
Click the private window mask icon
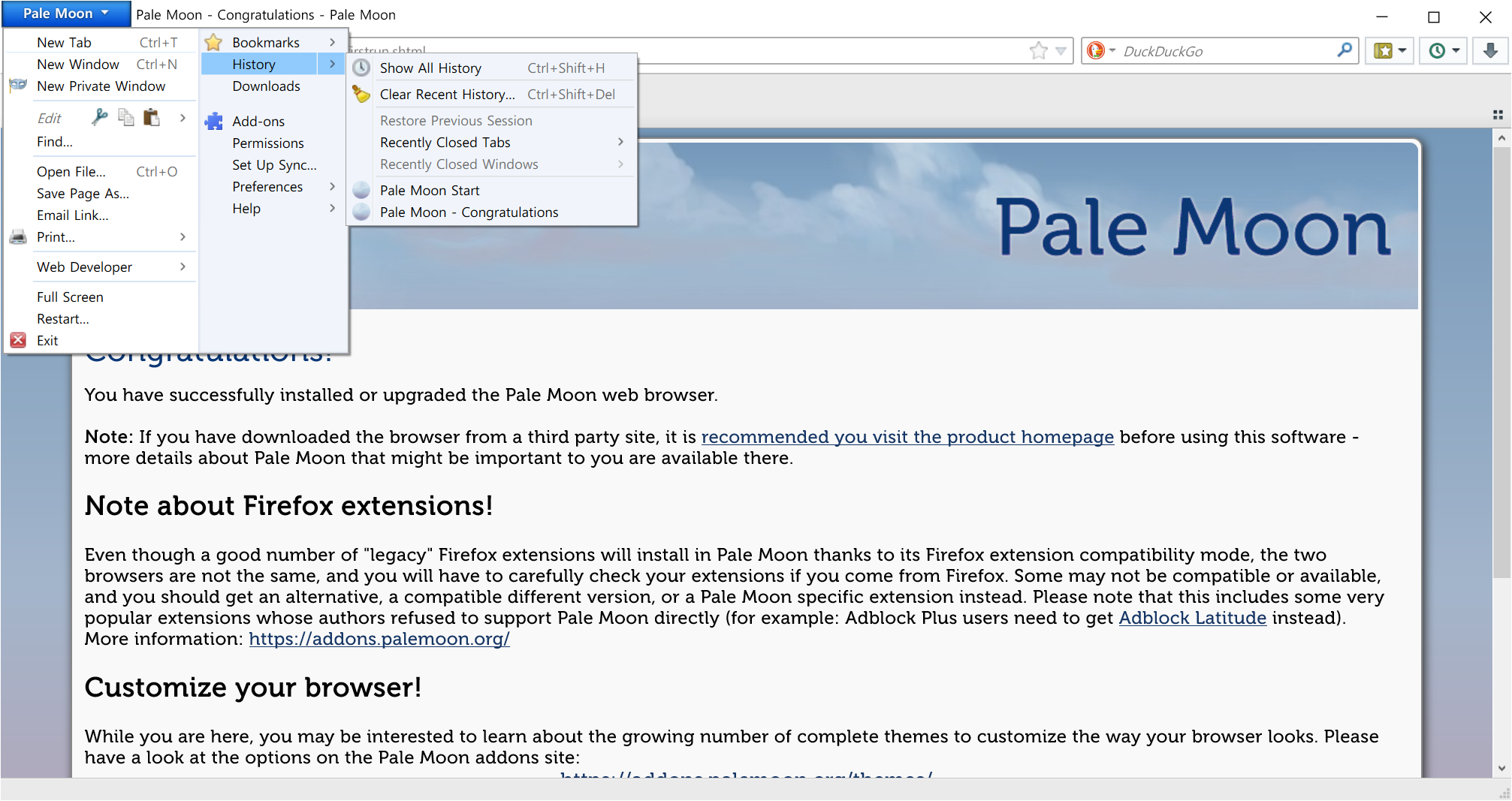pyautogui.click(x=18, y=86)
